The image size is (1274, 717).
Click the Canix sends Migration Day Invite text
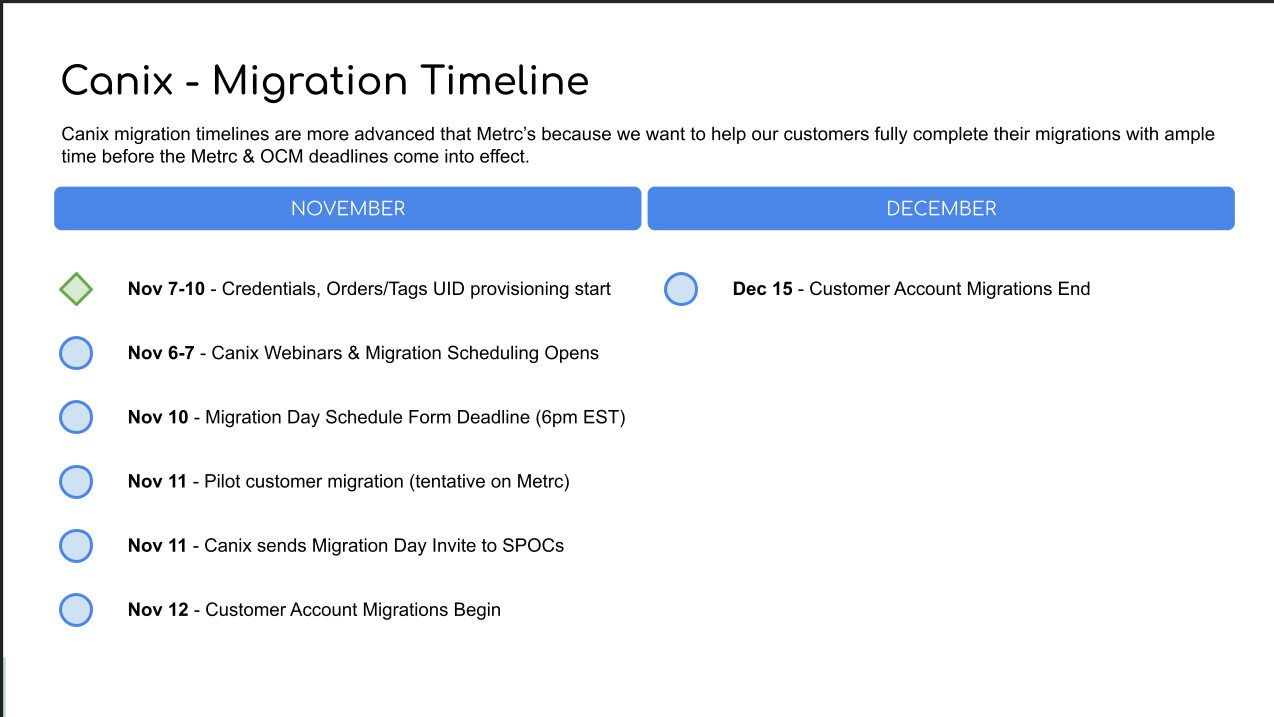click(x=345, y=545)
